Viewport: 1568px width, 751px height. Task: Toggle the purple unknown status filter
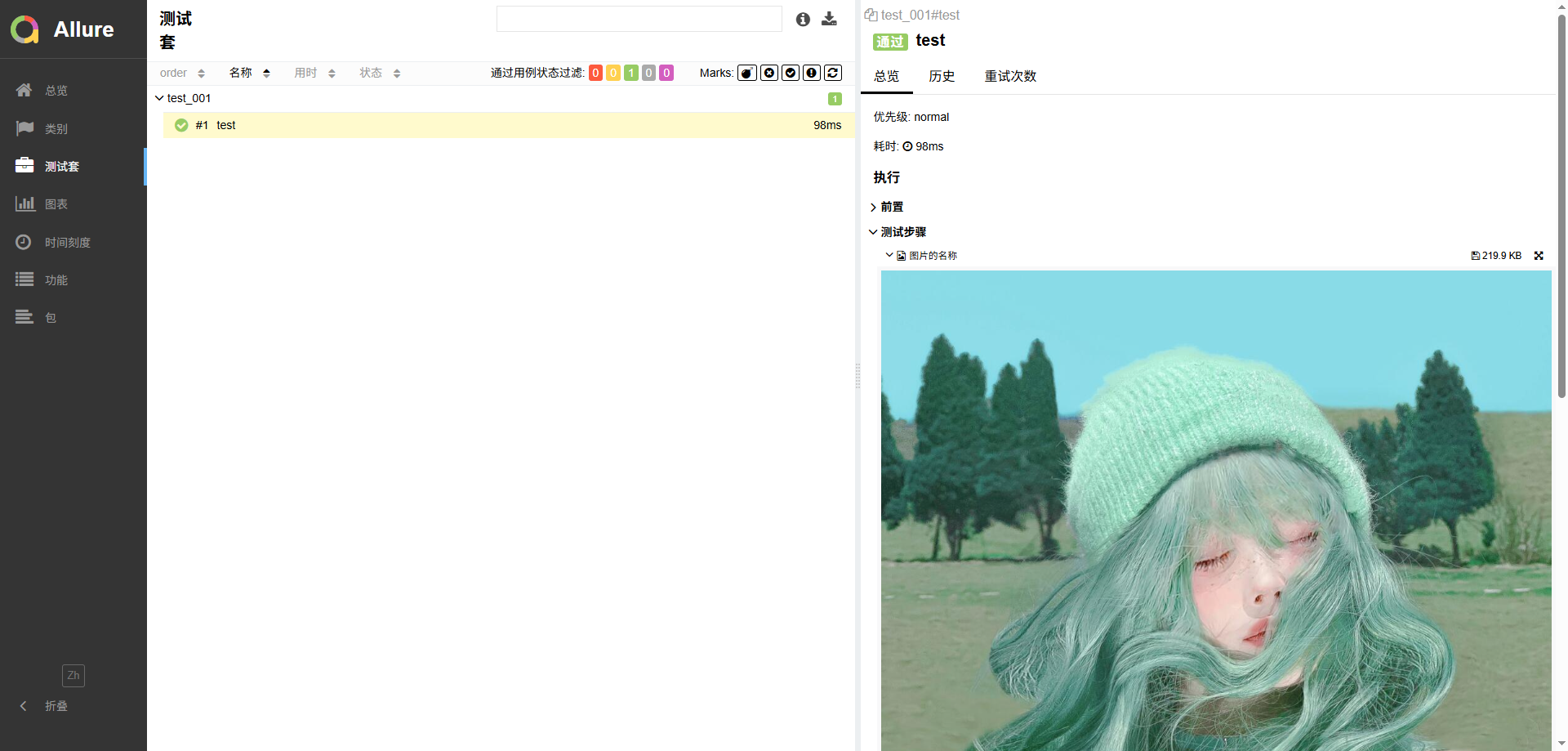[666, 74]
